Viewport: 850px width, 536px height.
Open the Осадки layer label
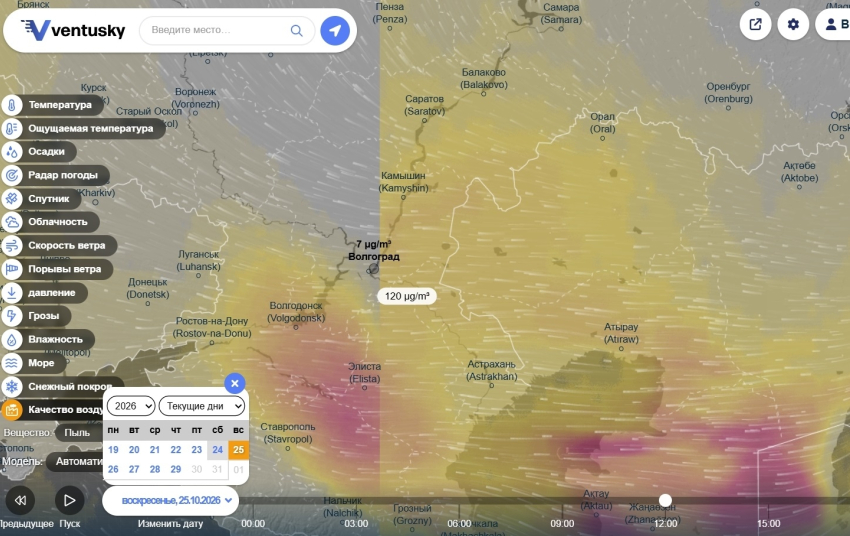point(47,152)
